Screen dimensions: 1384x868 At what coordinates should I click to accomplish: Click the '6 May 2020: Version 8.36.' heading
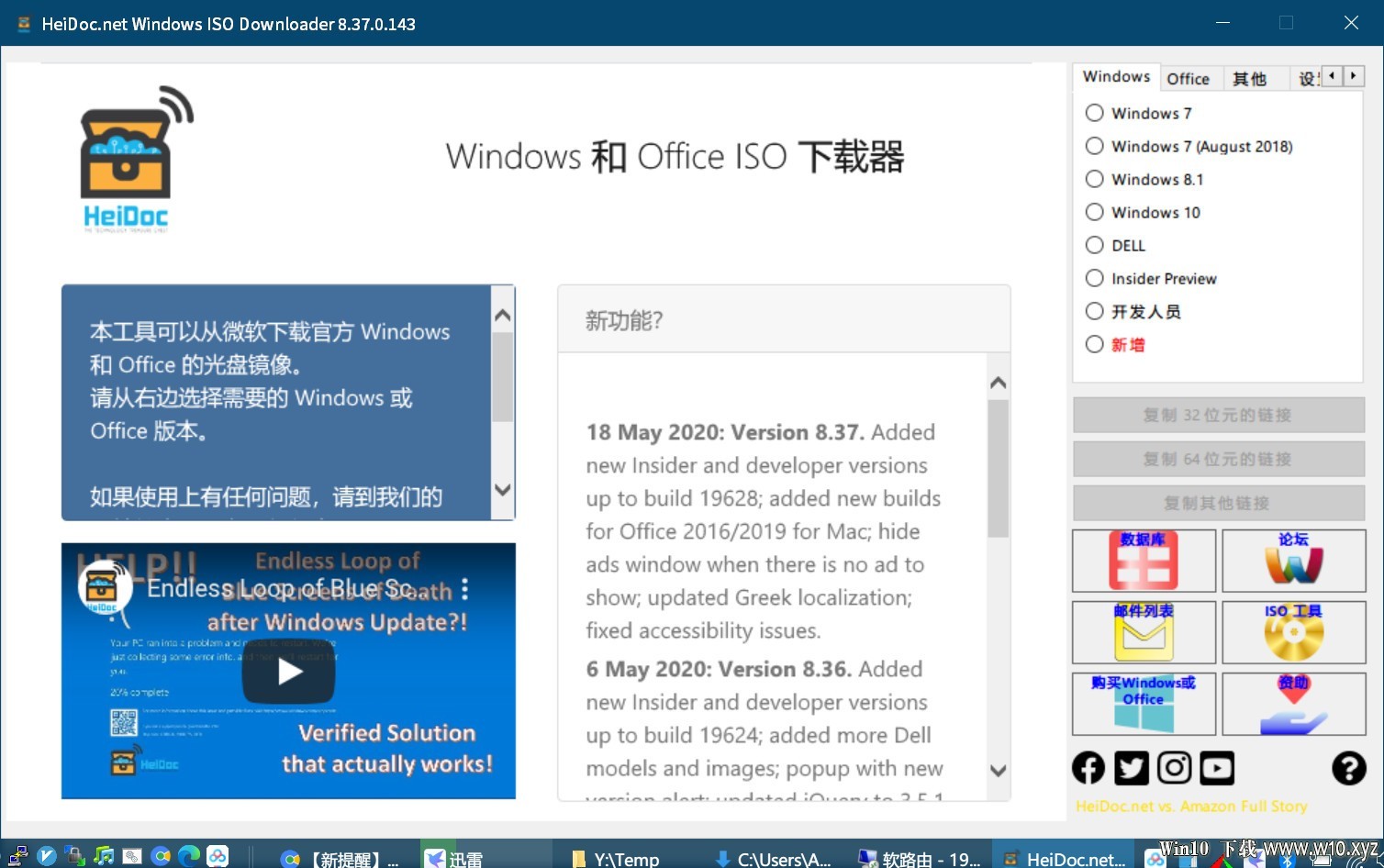[x=719, y=669]
